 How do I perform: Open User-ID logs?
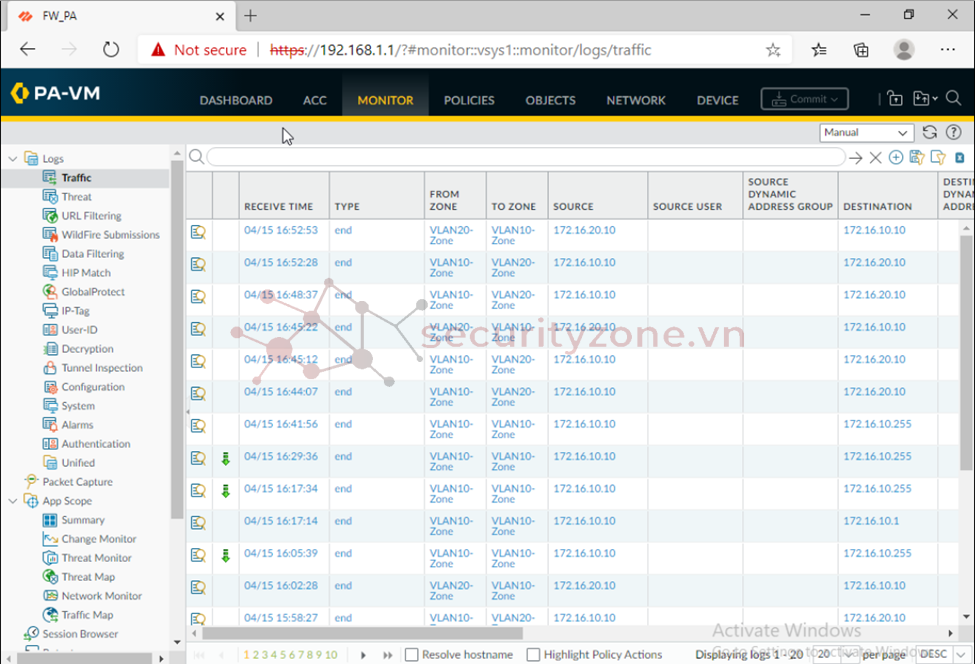tap(79, 330)
